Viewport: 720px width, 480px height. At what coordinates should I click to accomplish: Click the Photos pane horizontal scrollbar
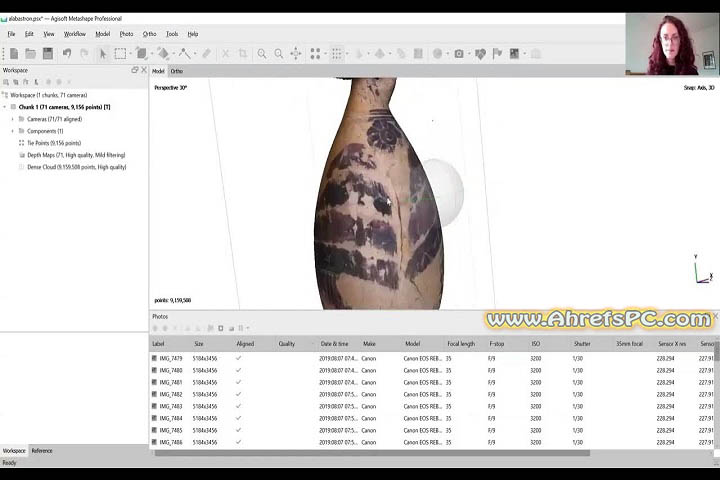pos(372,453)
